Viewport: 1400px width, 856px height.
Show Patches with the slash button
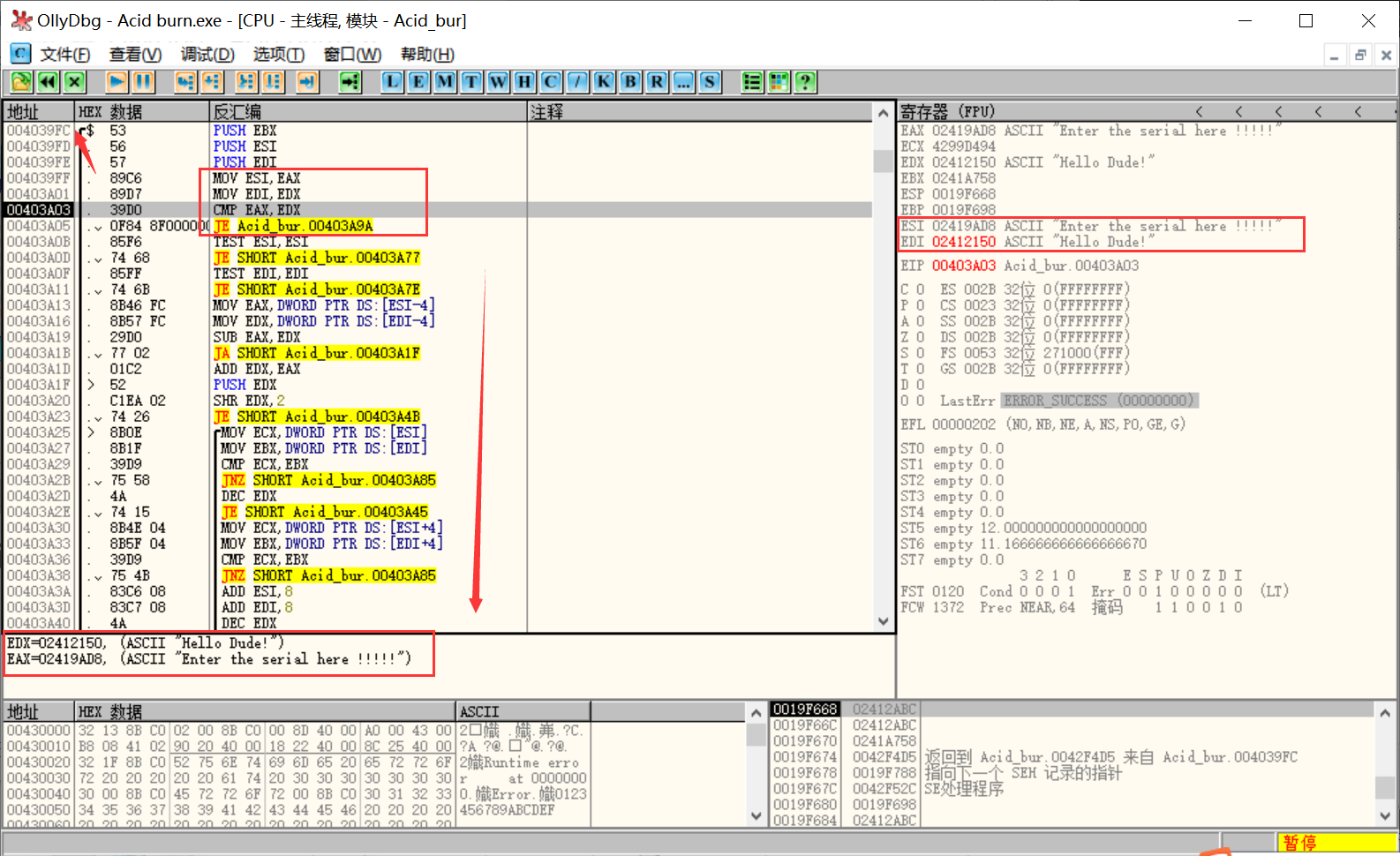(x=577, y=82)
